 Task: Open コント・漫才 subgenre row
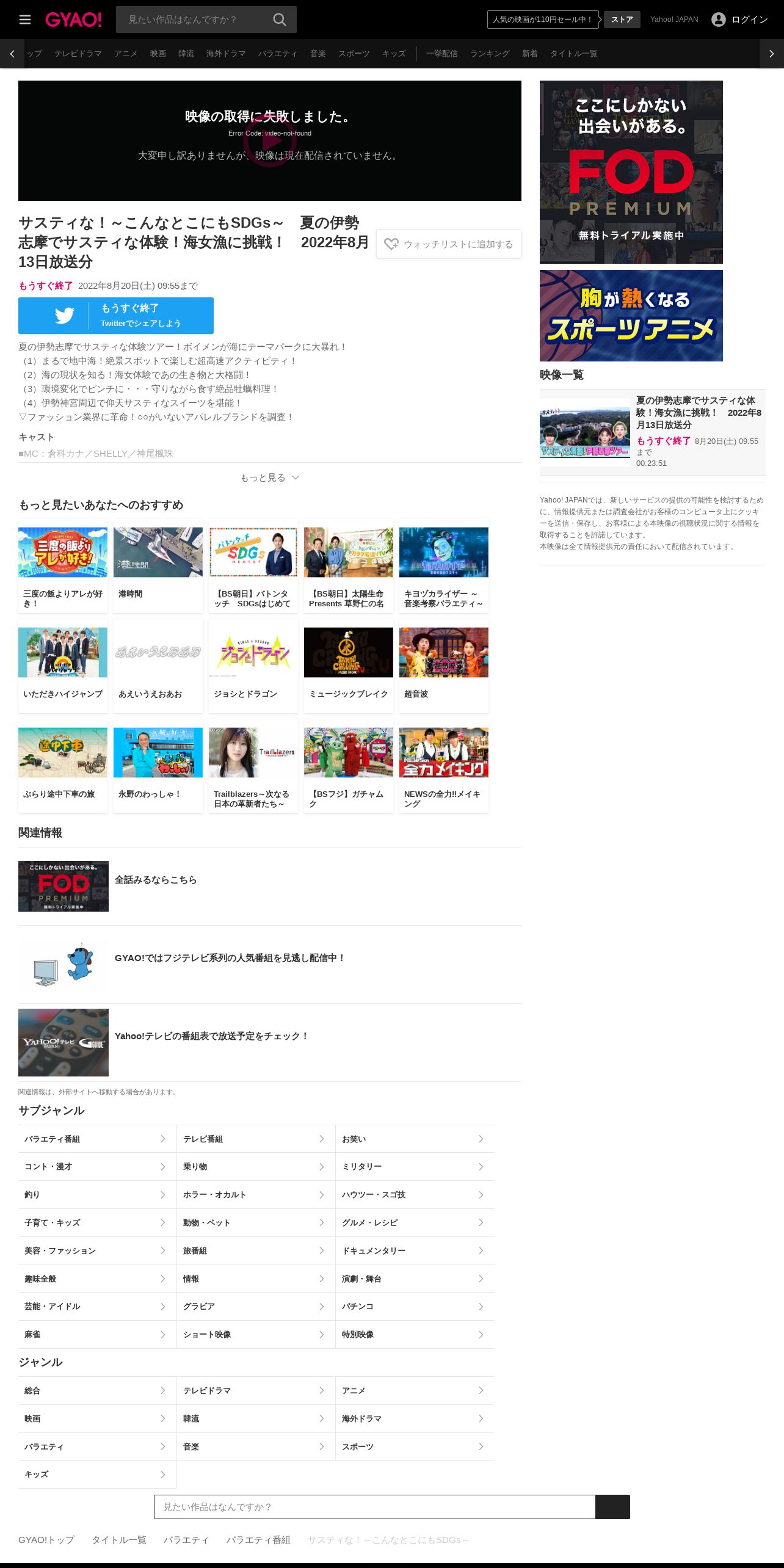coord(97,1167)
